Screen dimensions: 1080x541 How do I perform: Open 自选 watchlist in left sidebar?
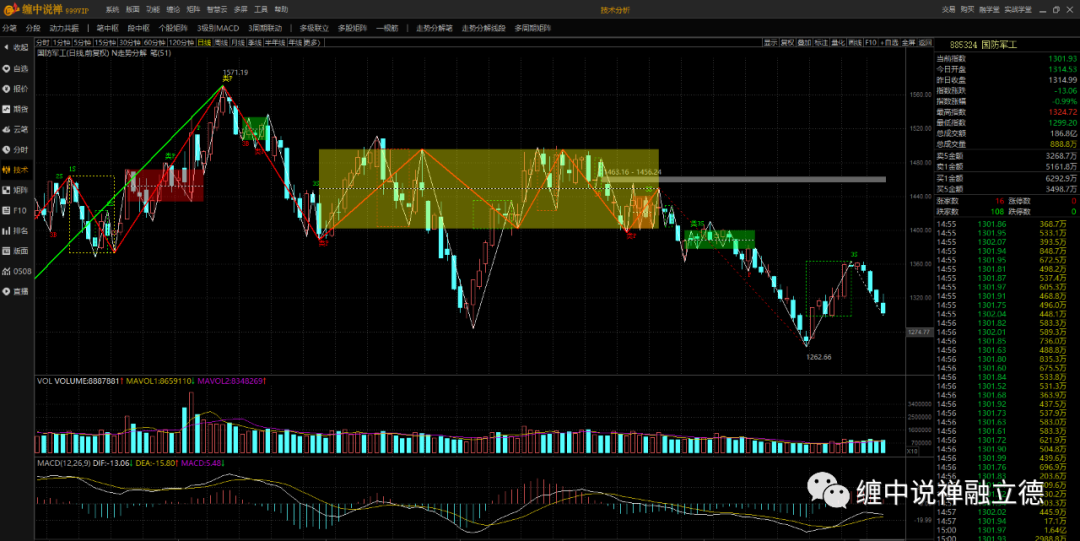pyautogui.click(x=16, y=69)
